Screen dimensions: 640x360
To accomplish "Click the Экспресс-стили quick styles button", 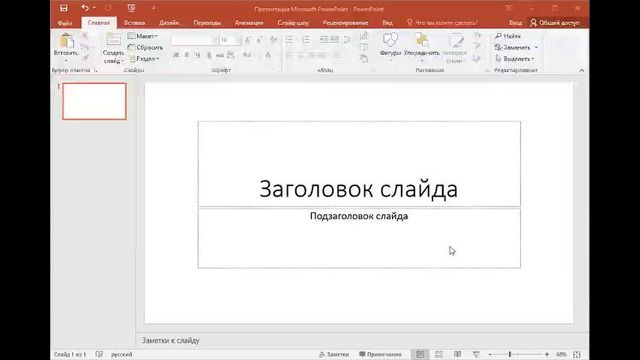I will pos(455,48).
